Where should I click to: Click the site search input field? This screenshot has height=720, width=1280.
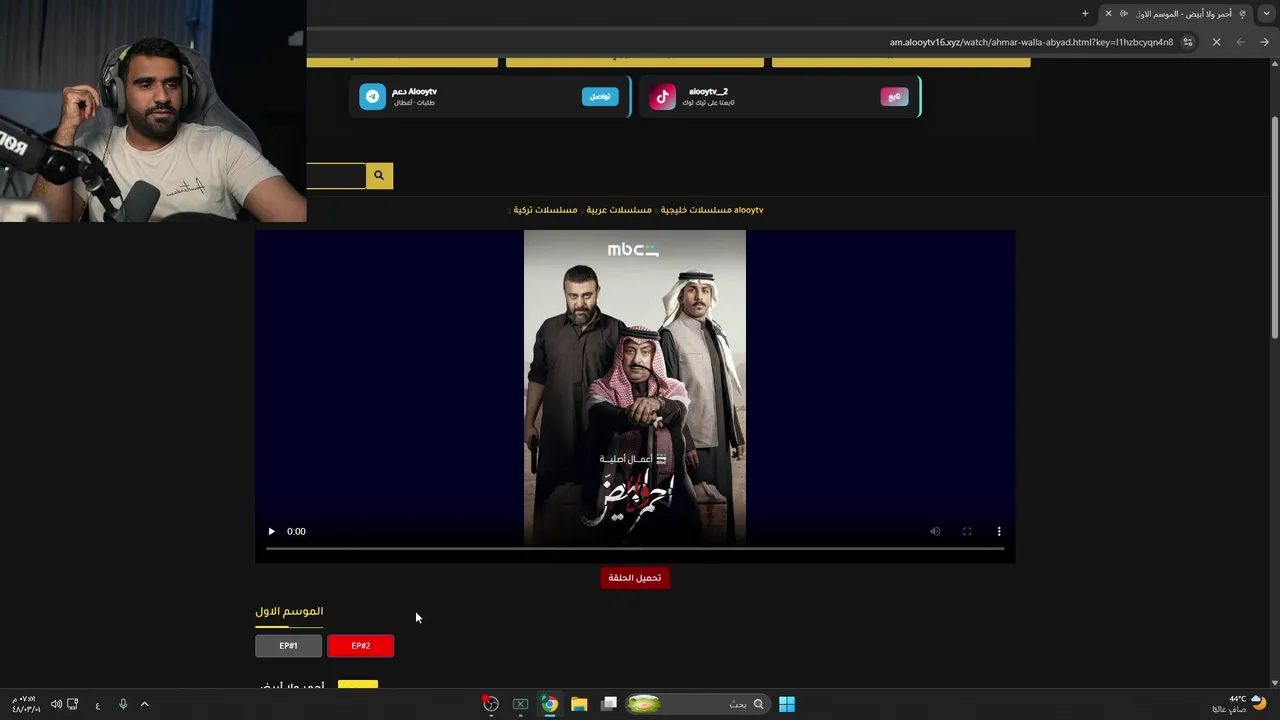tap(336, 176)
